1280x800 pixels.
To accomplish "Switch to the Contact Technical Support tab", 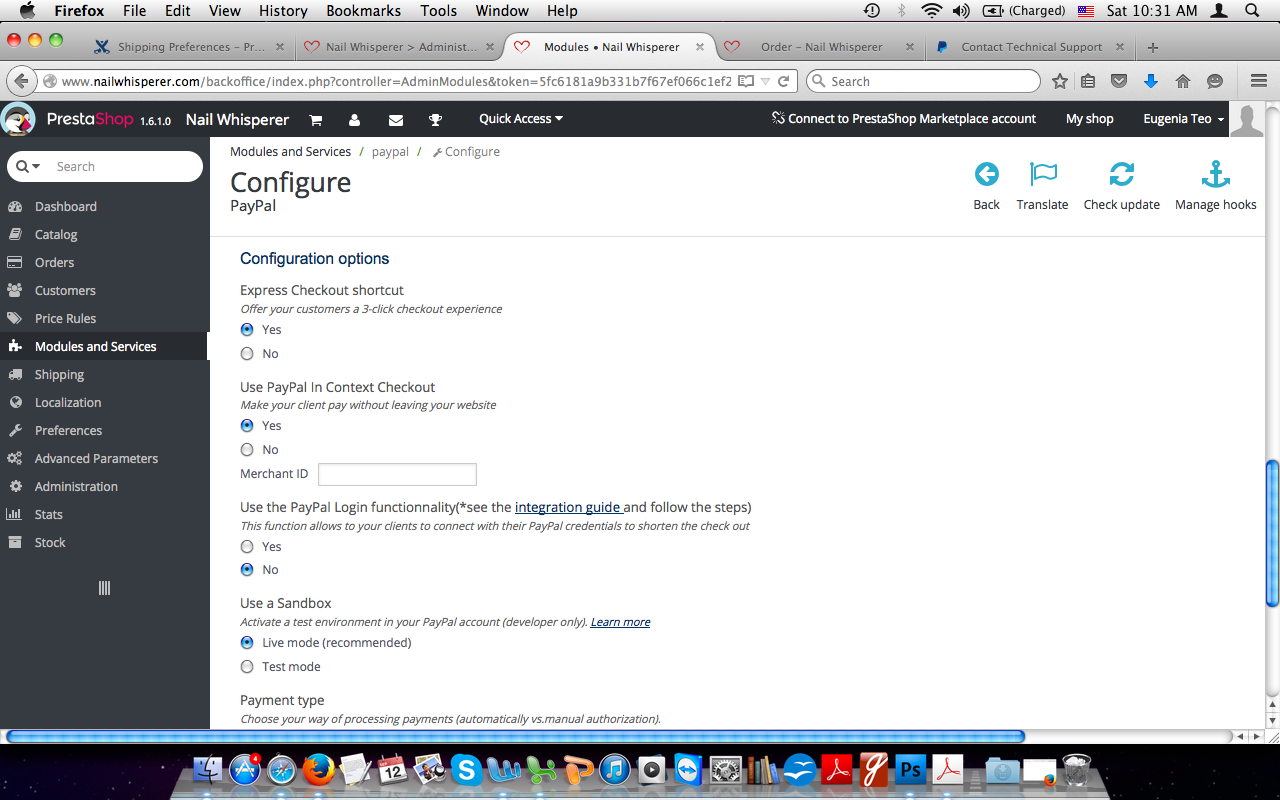I will pos(1030,47).
